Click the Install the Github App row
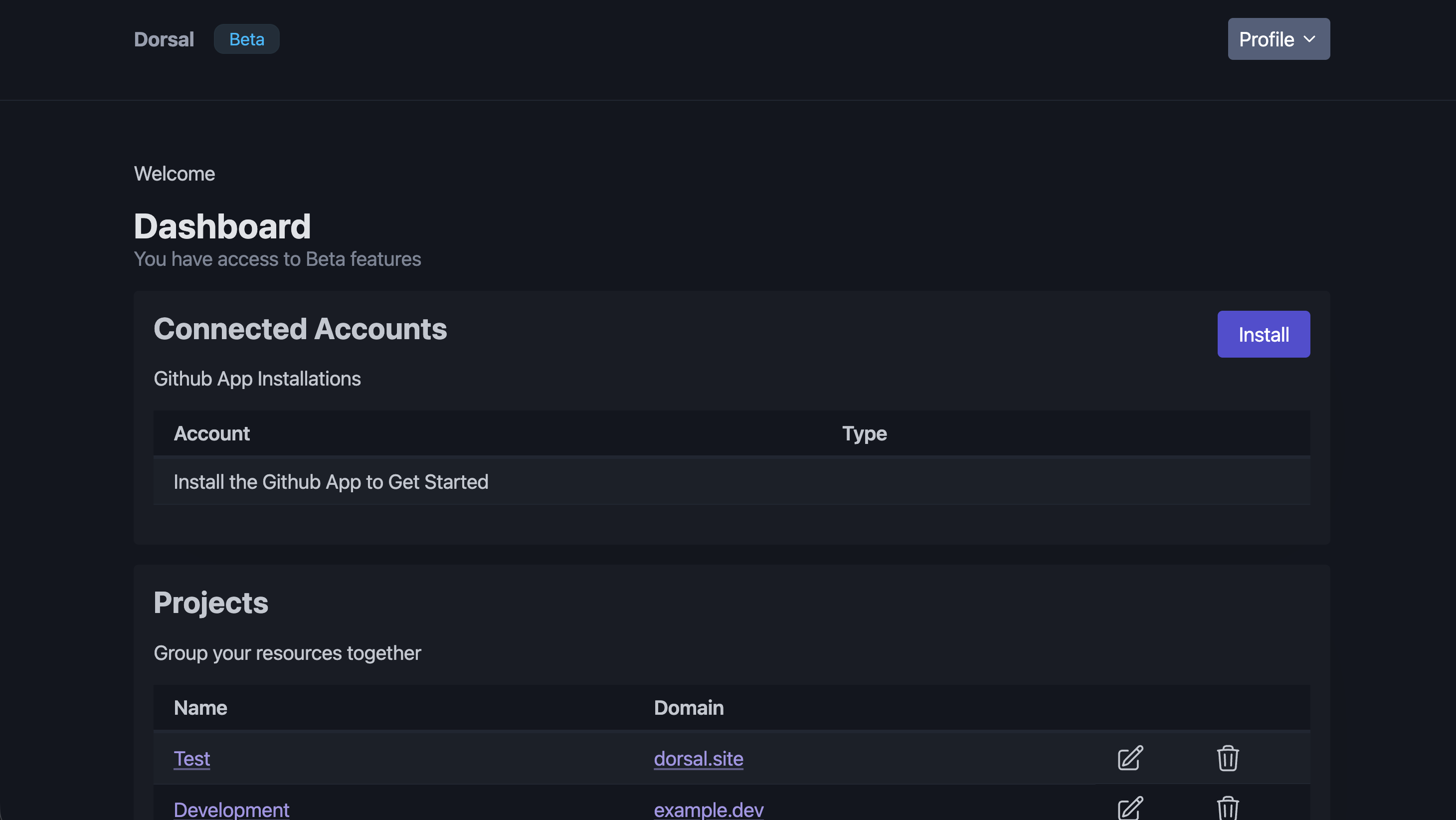 pos(331,482)
